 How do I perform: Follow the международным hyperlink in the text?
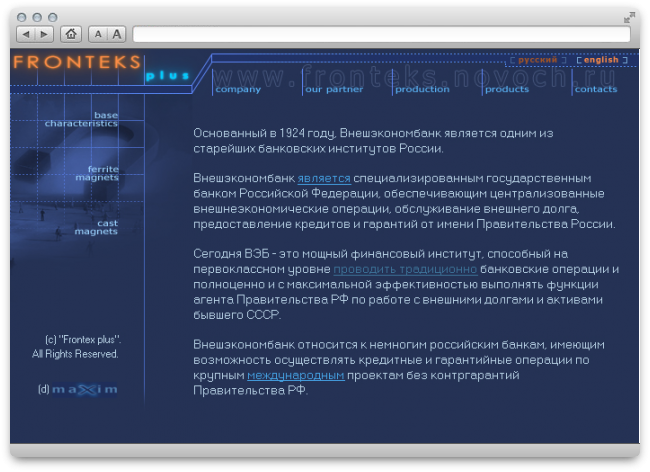[x=296, y=375]
